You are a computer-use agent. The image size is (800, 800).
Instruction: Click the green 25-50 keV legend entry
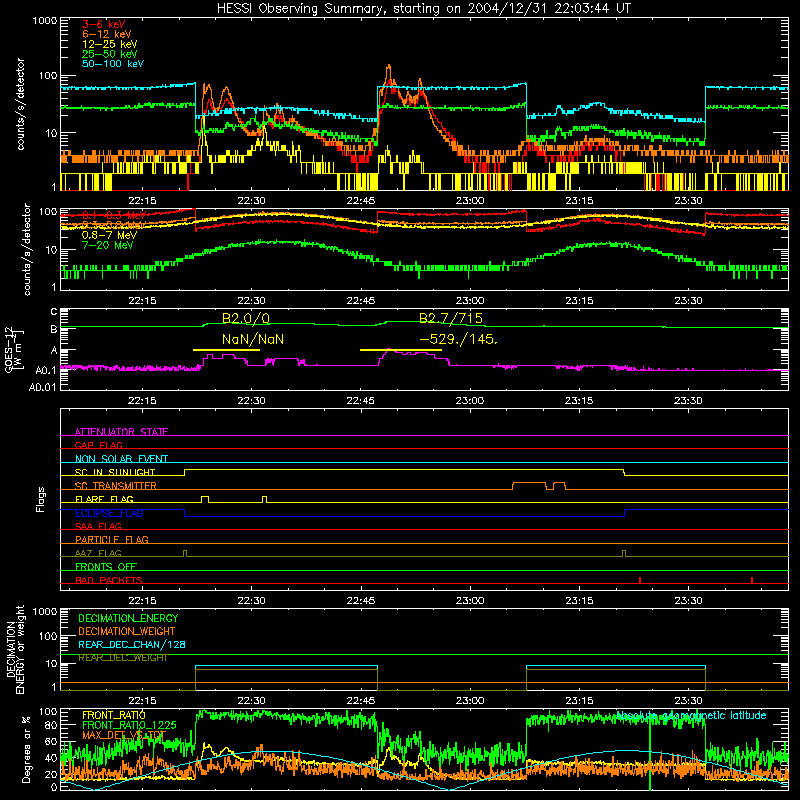(x=110, y=54)
